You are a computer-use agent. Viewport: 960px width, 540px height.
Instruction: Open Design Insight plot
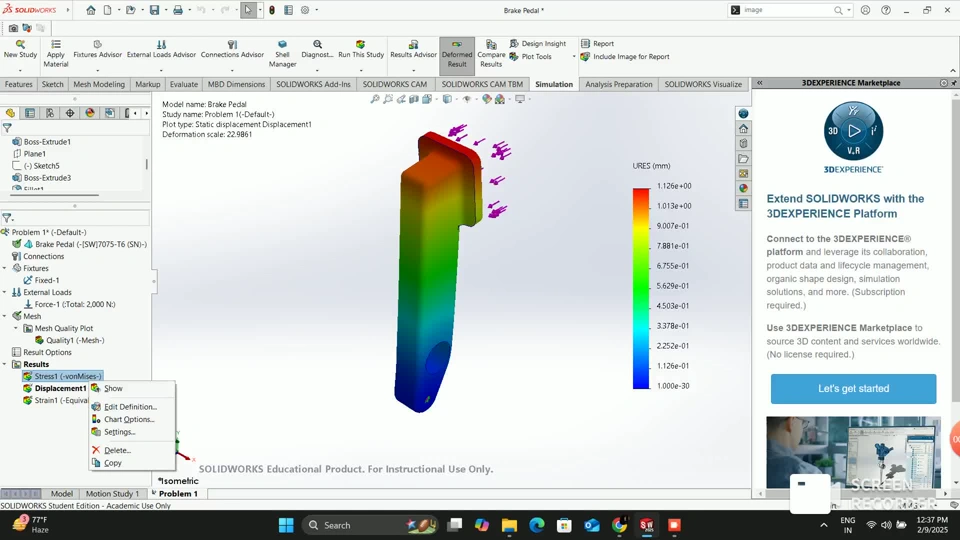click(x=538, y=43)
